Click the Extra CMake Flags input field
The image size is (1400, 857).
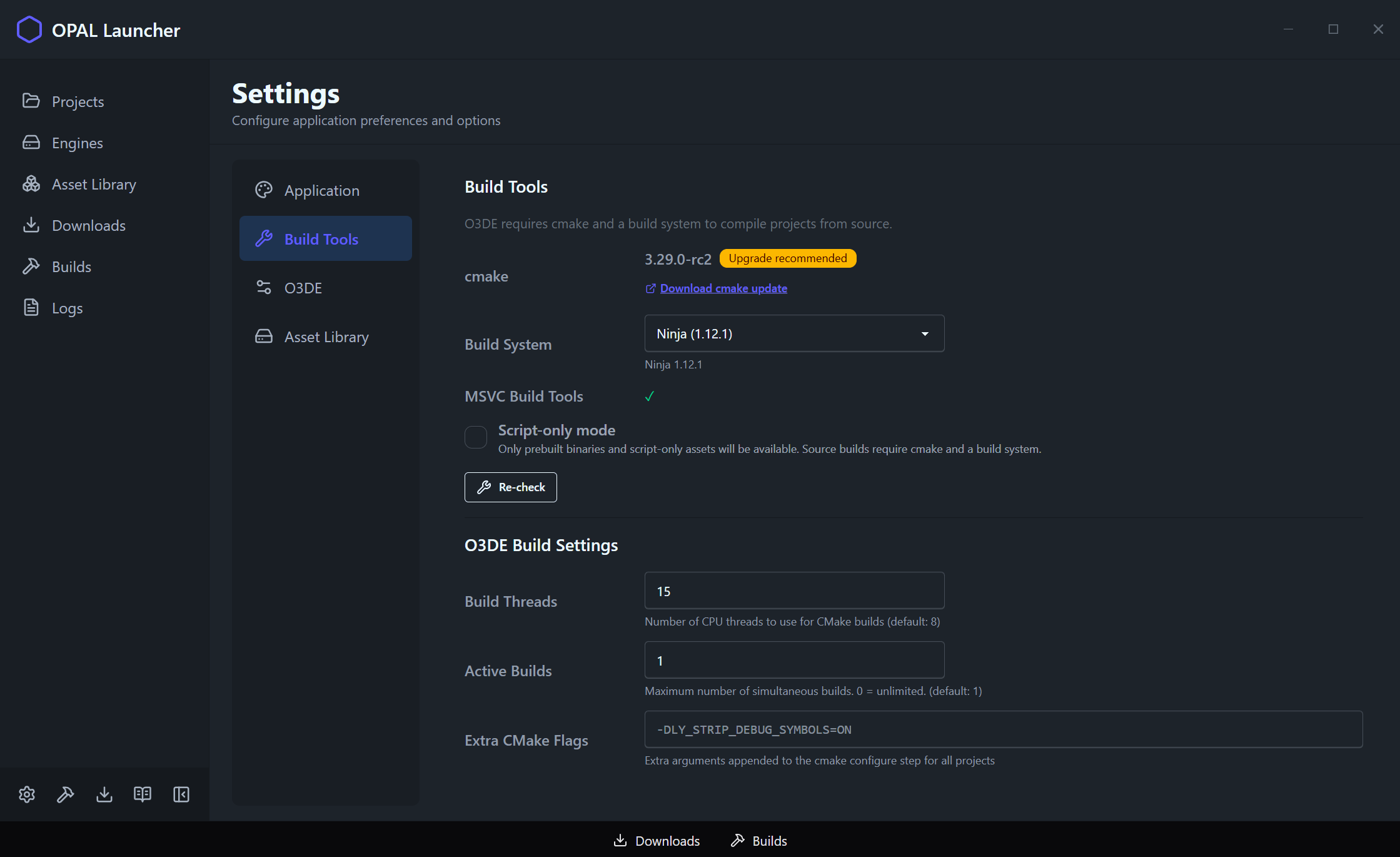click(x=1004, y=729)
